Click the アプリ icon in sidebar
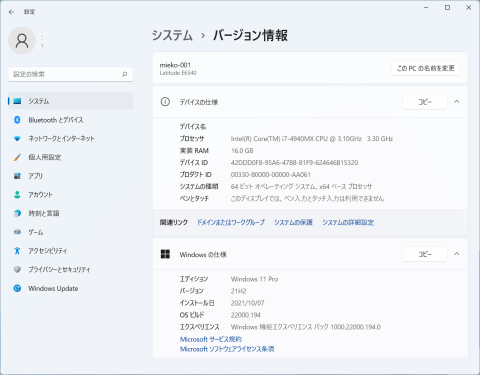Viewport: 480px width, 375px height. [17, 176]
